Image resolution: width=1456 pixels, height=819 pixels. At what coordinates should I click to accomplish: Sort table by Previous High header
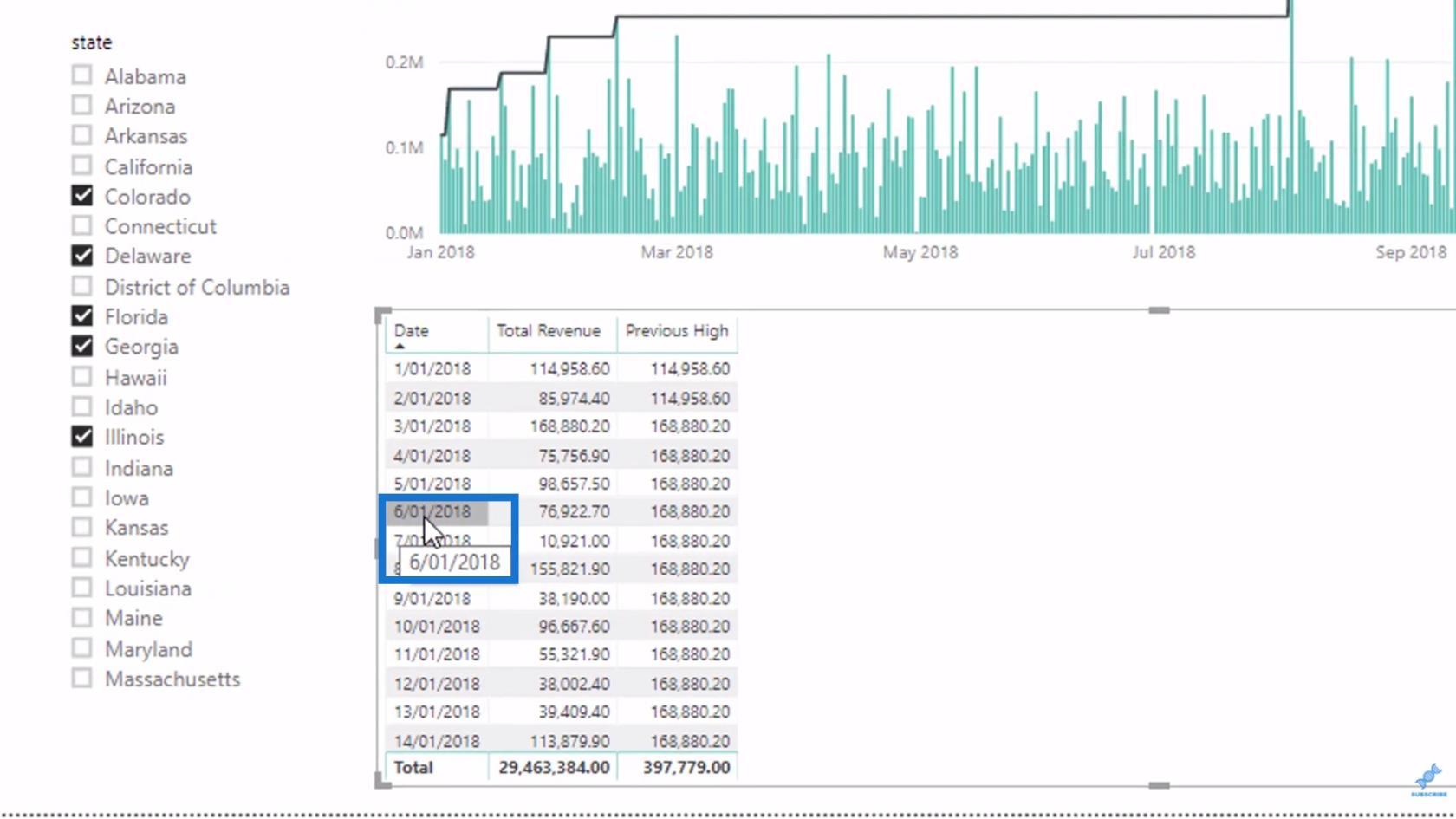click(677, 331)
